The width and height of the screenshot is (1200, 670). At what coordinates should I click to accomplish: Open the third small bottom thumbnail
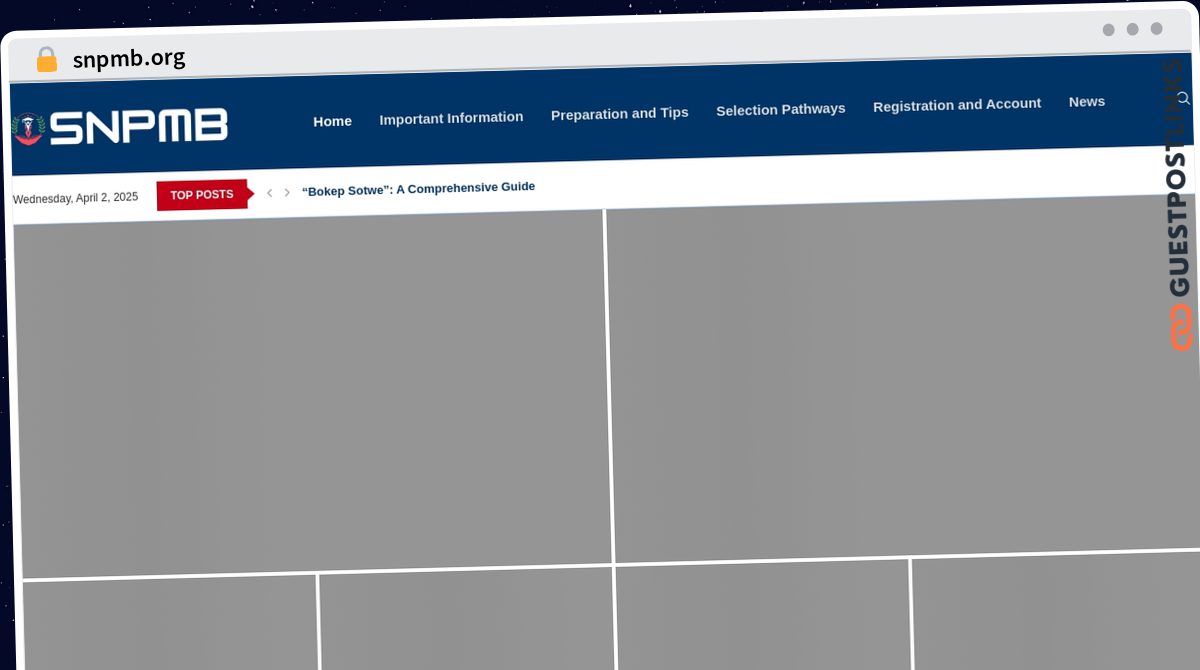tap(764, 614)
